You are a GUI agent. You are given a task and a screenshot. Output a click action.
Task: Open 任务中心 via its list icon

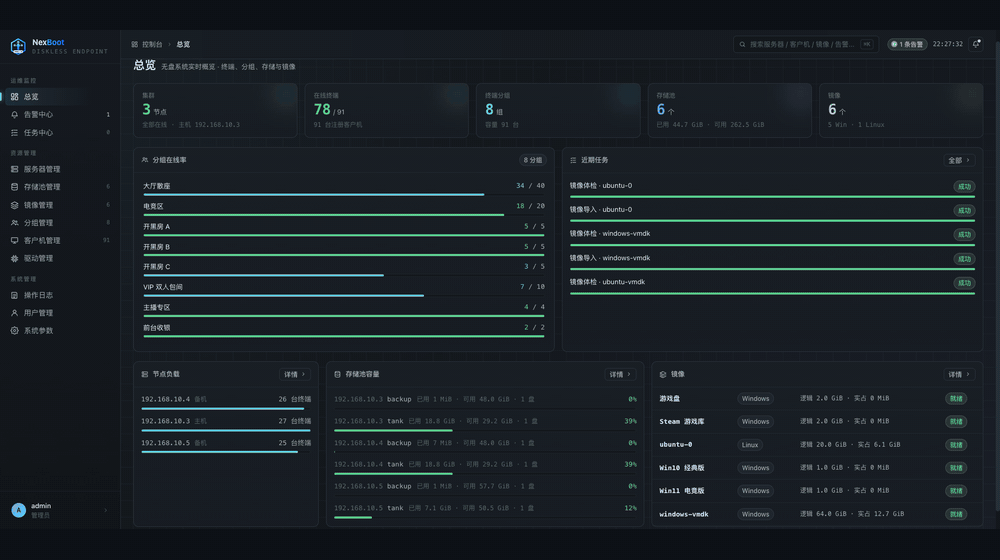pos(15,133)
